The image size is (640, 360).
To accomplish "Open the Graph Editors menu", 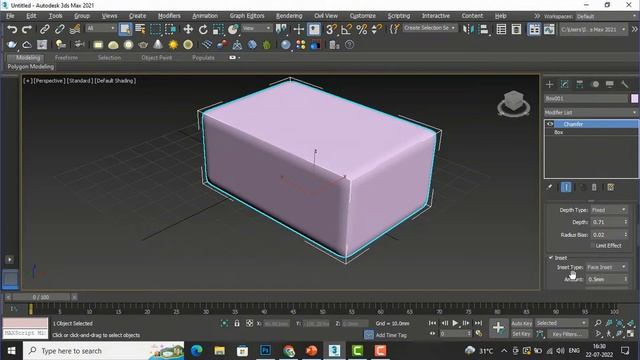I will pos(247,16).
